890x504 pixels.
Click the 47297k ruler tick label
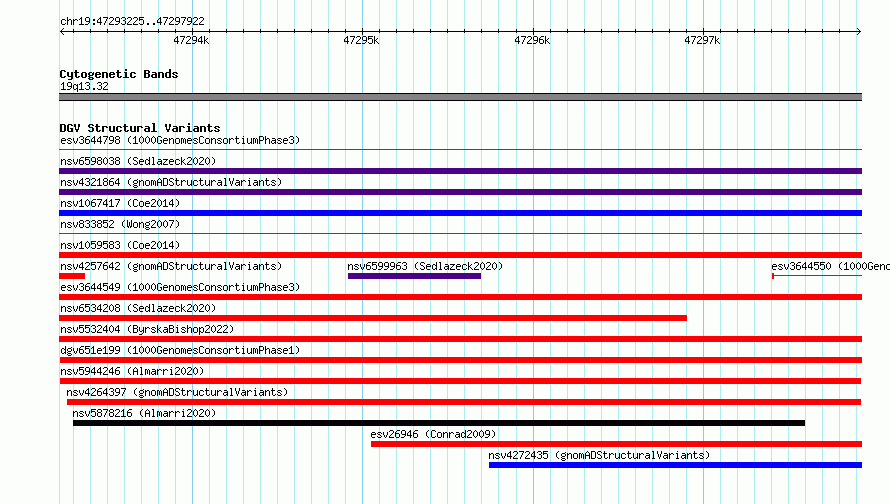(702, 40)
